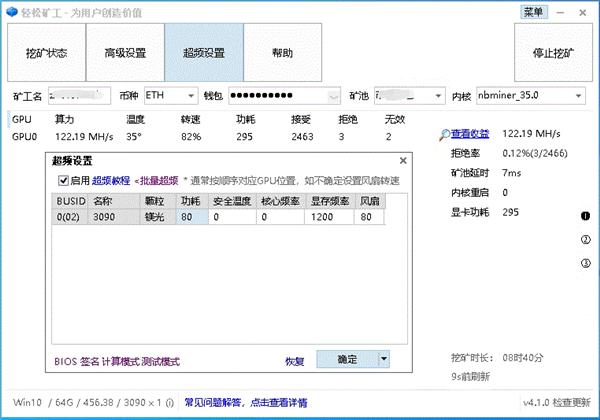This screenshot has width=600, height=420.
Task: Select the circled 3 page icon
Action: 585,263
